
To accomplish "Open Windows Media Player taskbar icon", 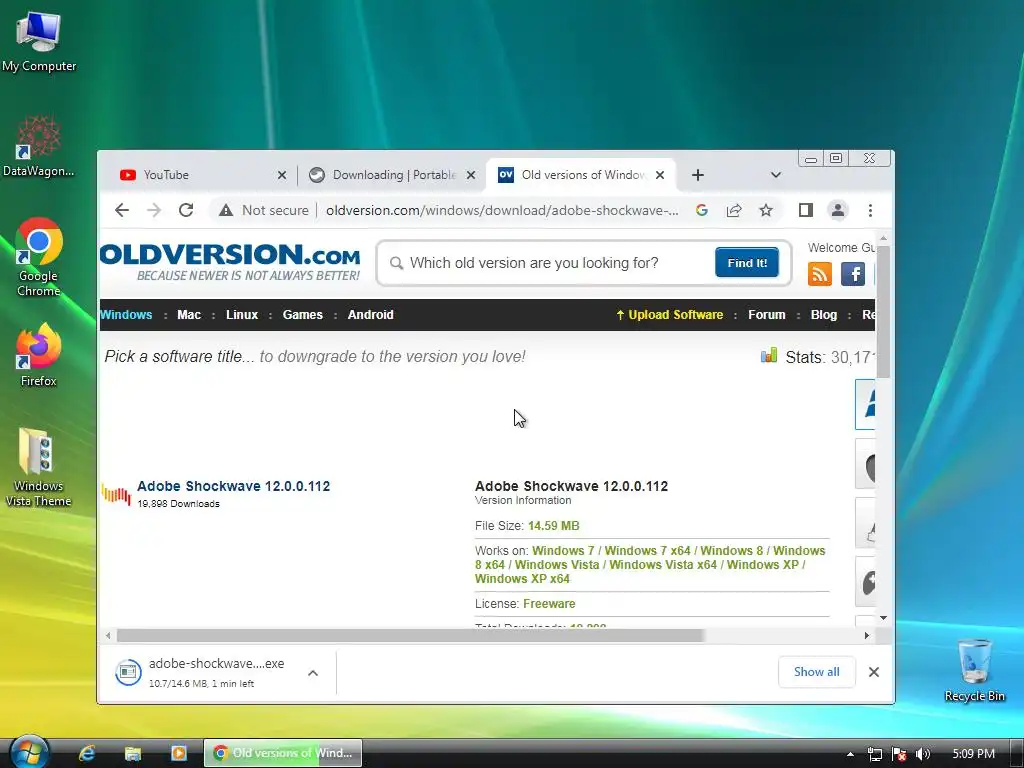I will (178, 754).
